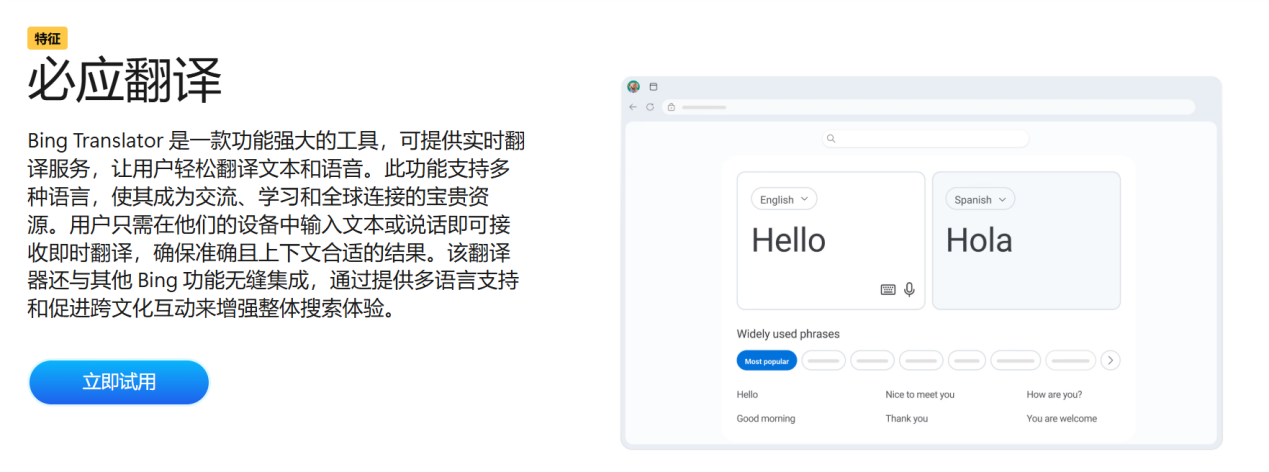Select the phrase "Good morning"
Image resolution: width=1269 pixels, height=472 pixels.
pos(766,419)
